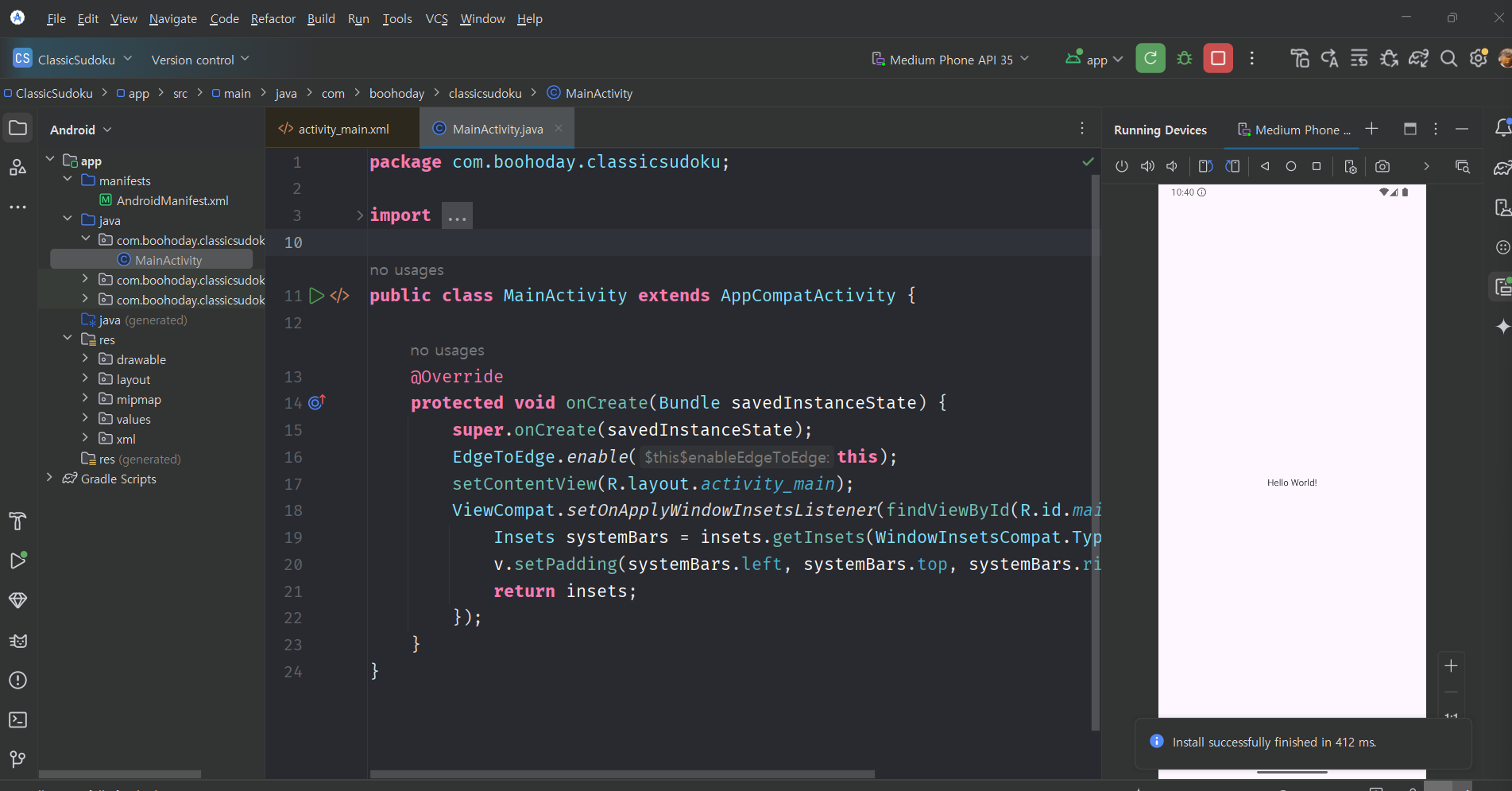Zoom in emulator with plus button
The height and width of the screenshot is (791, 1512).
(x=1451, y=666)
